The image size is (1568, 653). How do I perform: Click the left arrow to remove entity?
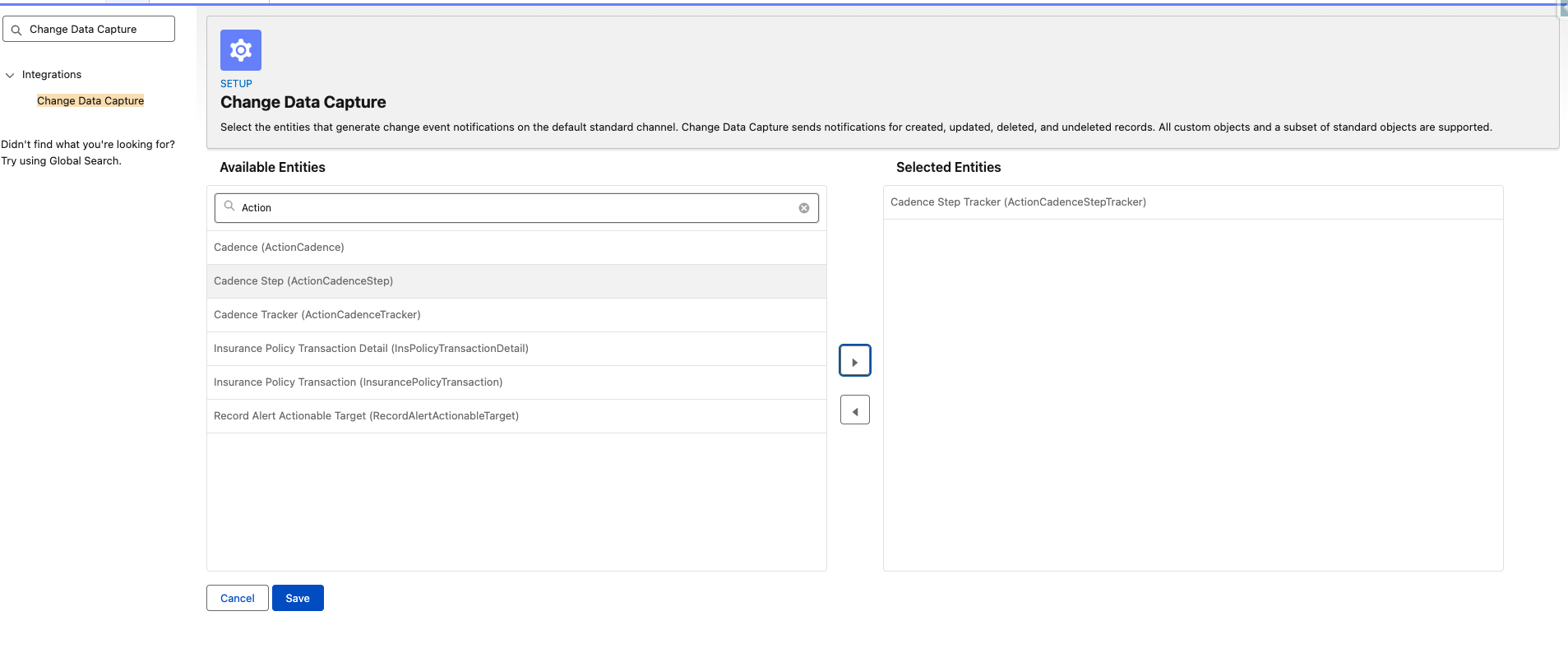click(854, 410)
